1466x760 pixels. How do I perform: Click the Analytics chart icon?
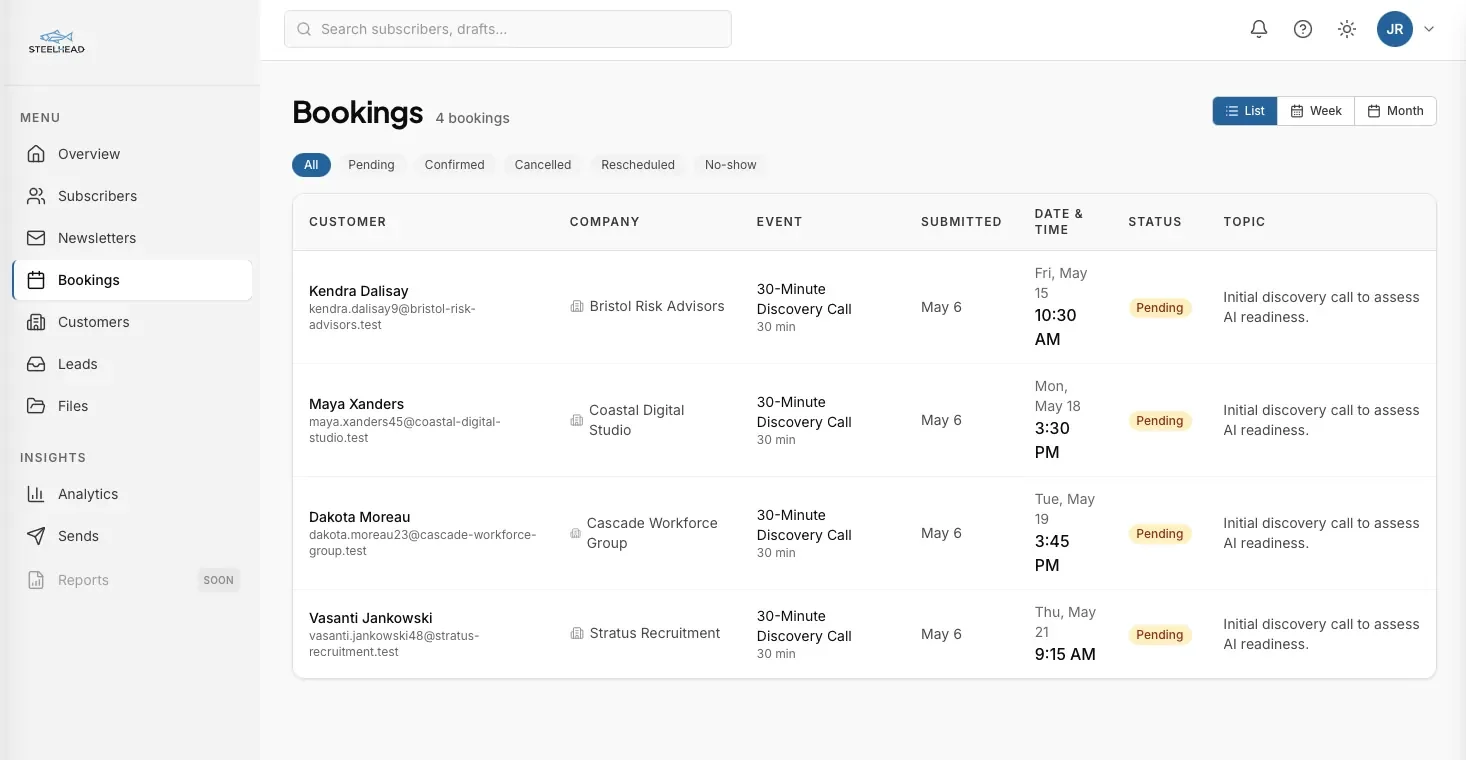(36, 494)
